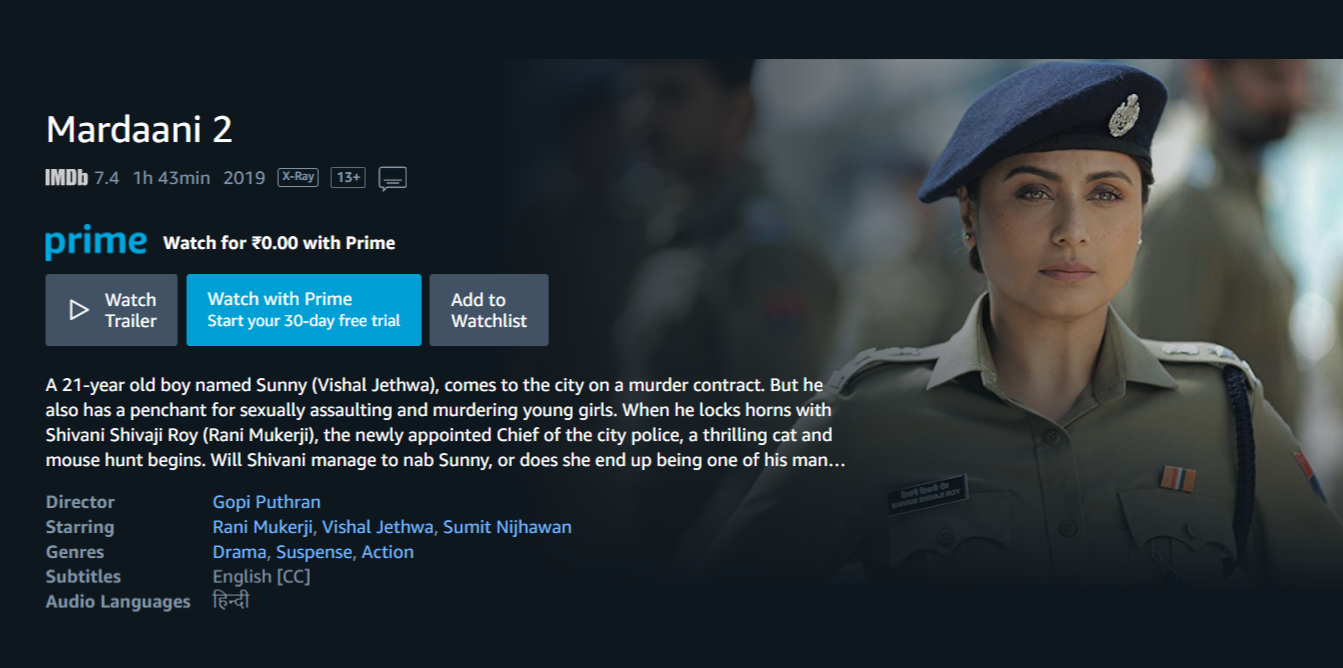Browse the Suspense genre link
This screenshot has height=668, width=1343.
tap(314, 552)
